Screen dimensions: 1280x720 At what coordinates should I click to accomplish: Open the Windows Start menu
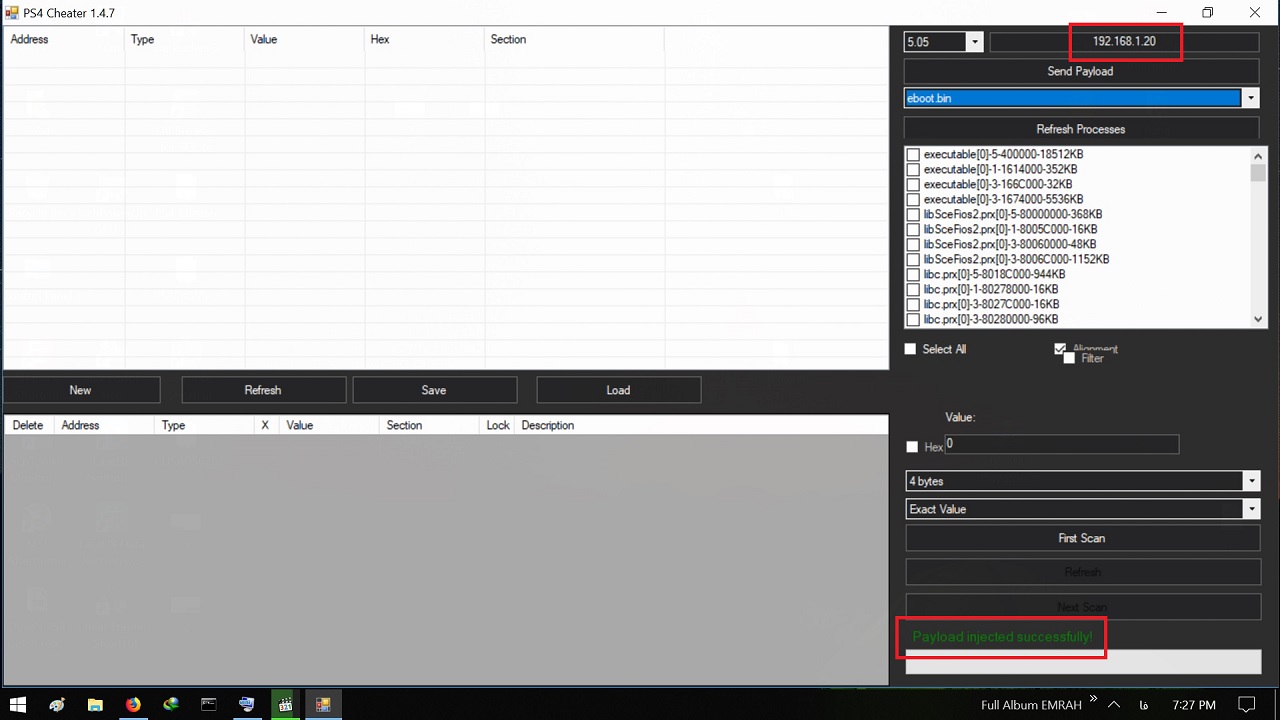[x=18, y=704]
